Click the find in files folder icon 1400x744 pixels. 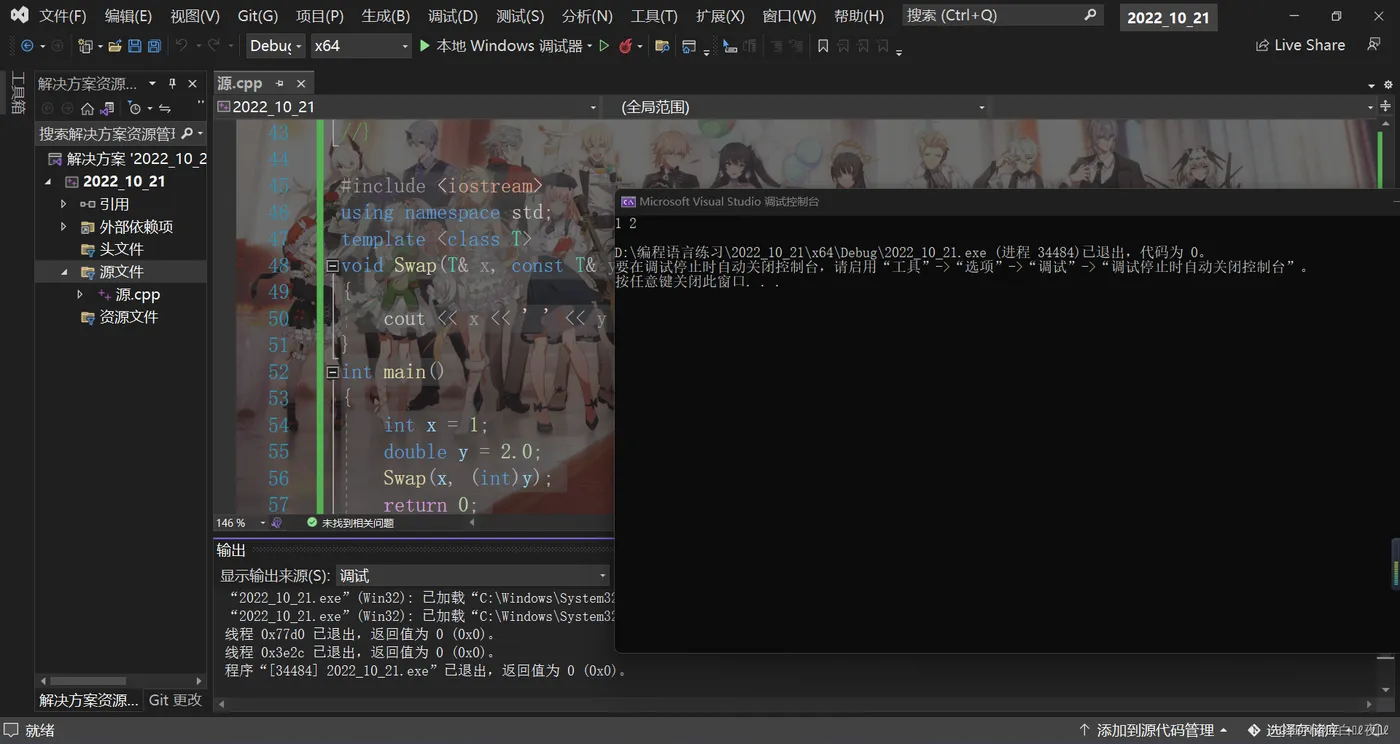click(x=661, y=46)
